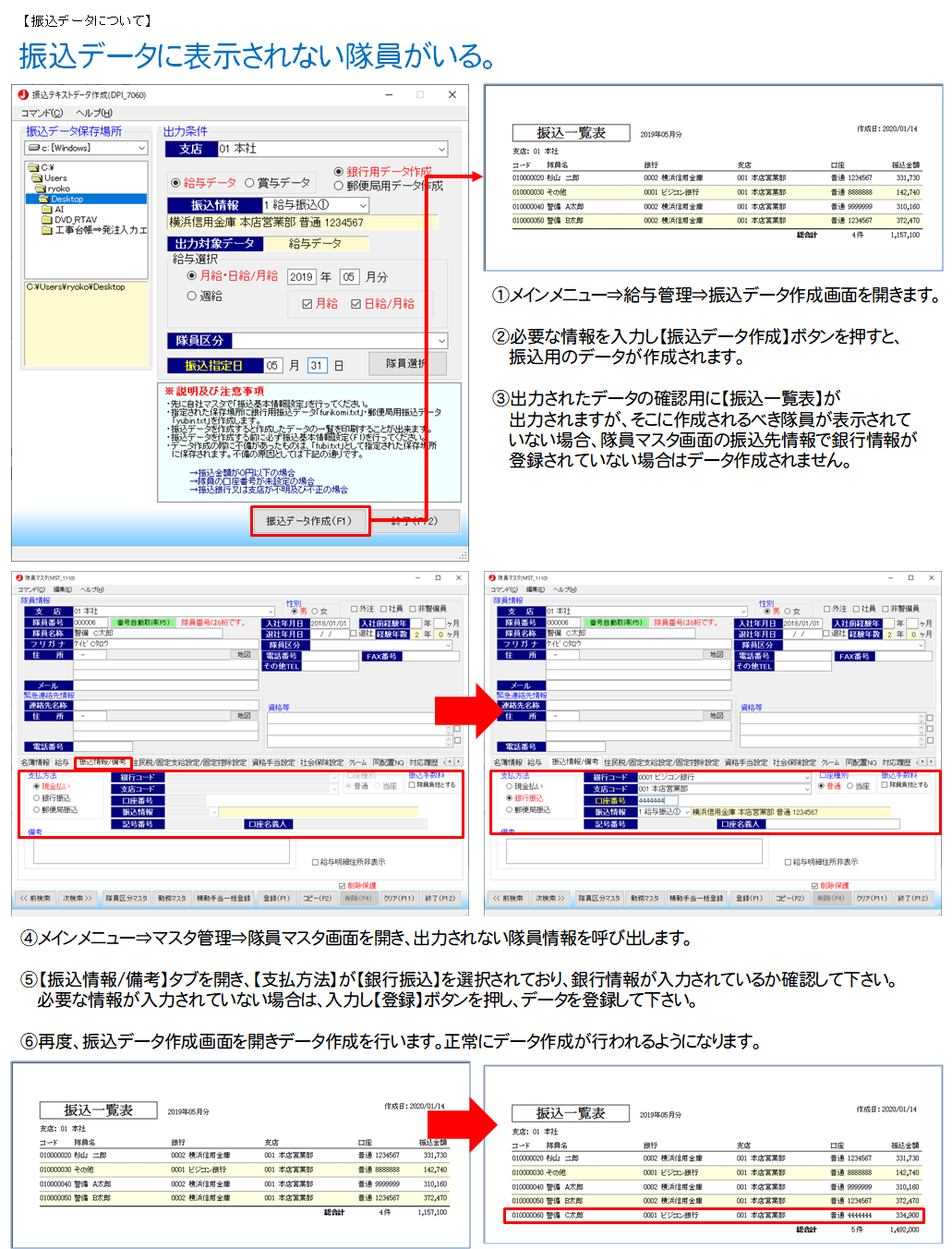Click the 隊員選択 button
This screenshot has height=1249, width=952.
coord(405,364)
